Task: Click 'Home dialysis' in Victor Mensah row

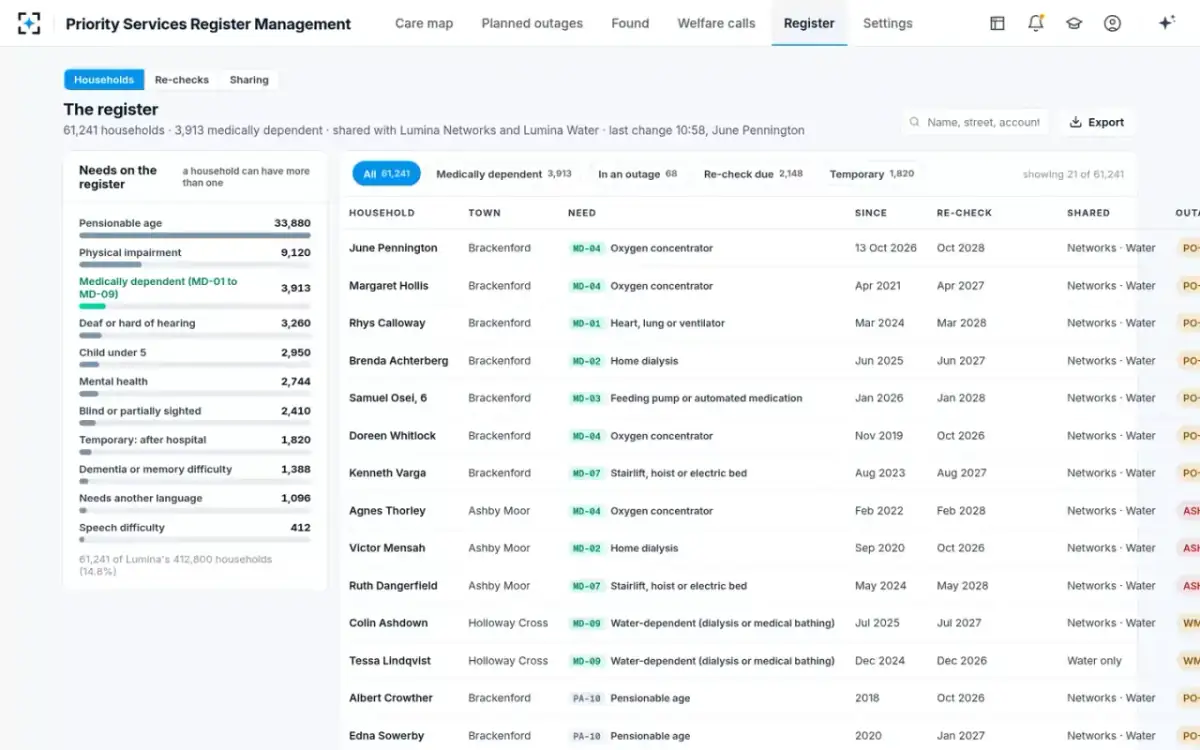Action: point(644,548)
